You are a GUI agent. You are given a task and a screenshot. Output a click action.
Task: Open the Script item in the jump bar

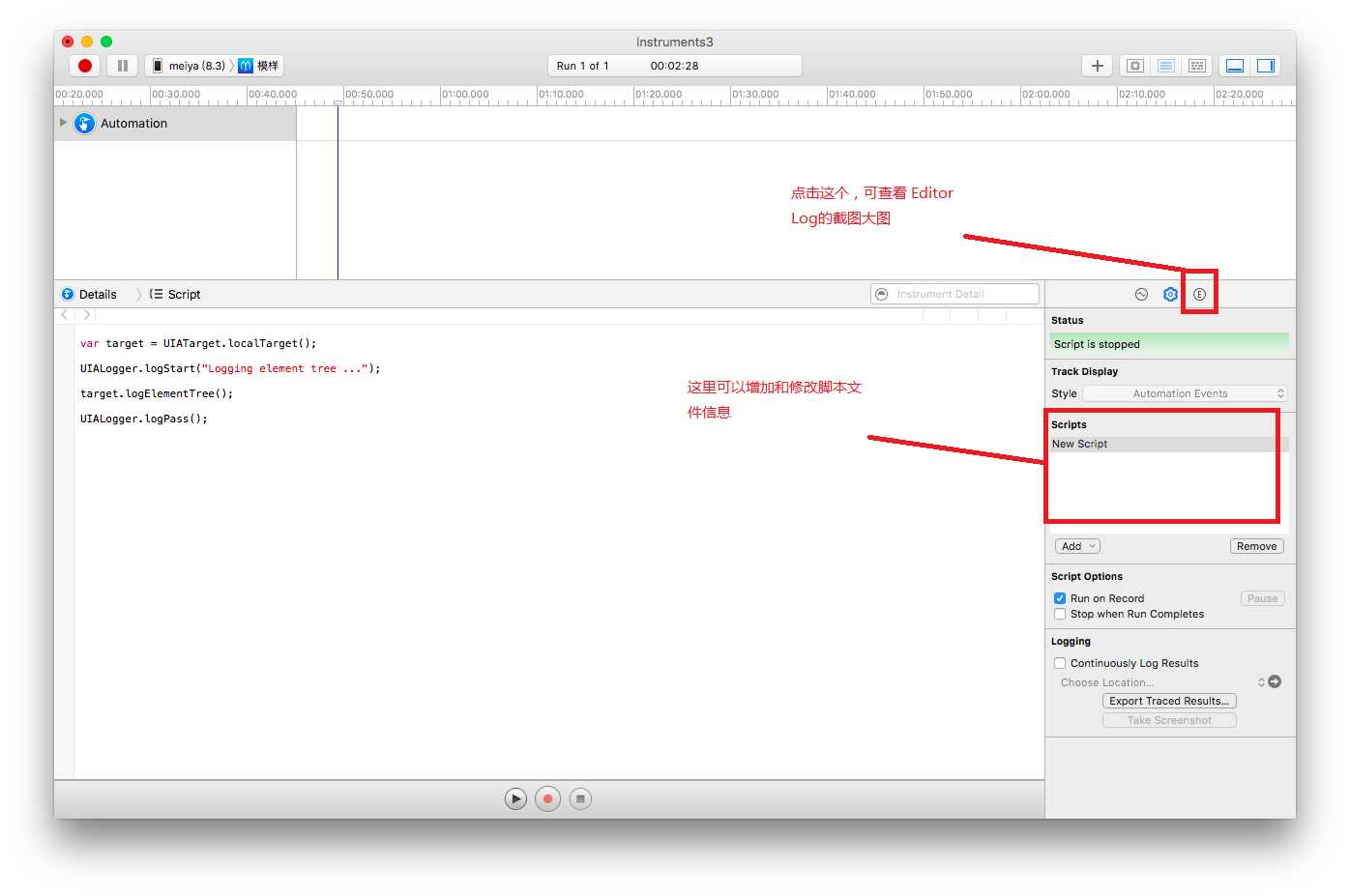click(175, 294)
